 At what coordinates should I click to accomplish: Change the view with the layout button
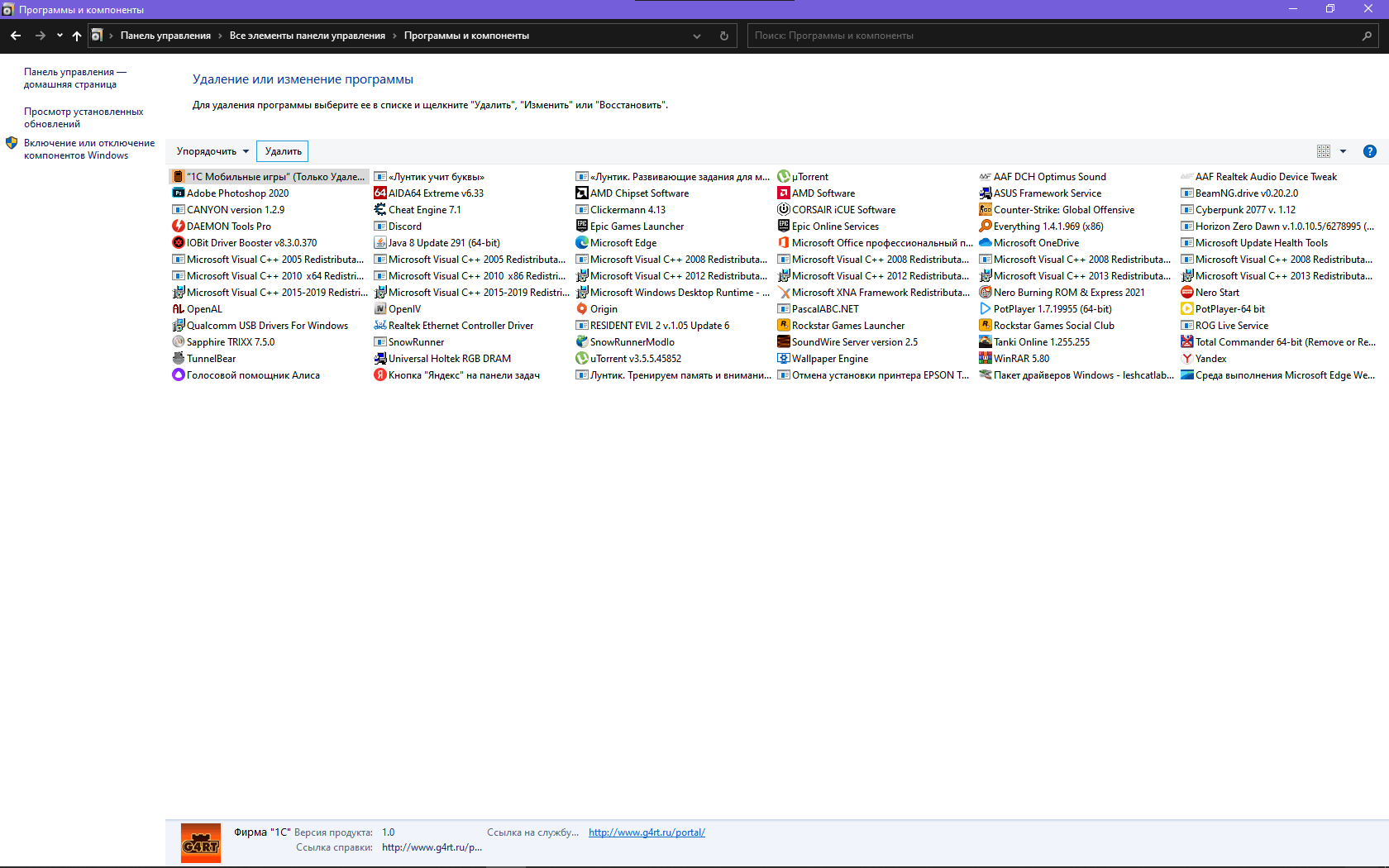1324,151
